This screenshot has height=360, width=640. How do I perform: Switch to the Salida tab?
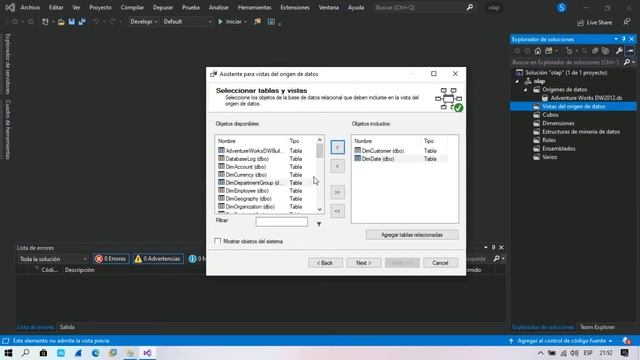[x=67, y=327]
